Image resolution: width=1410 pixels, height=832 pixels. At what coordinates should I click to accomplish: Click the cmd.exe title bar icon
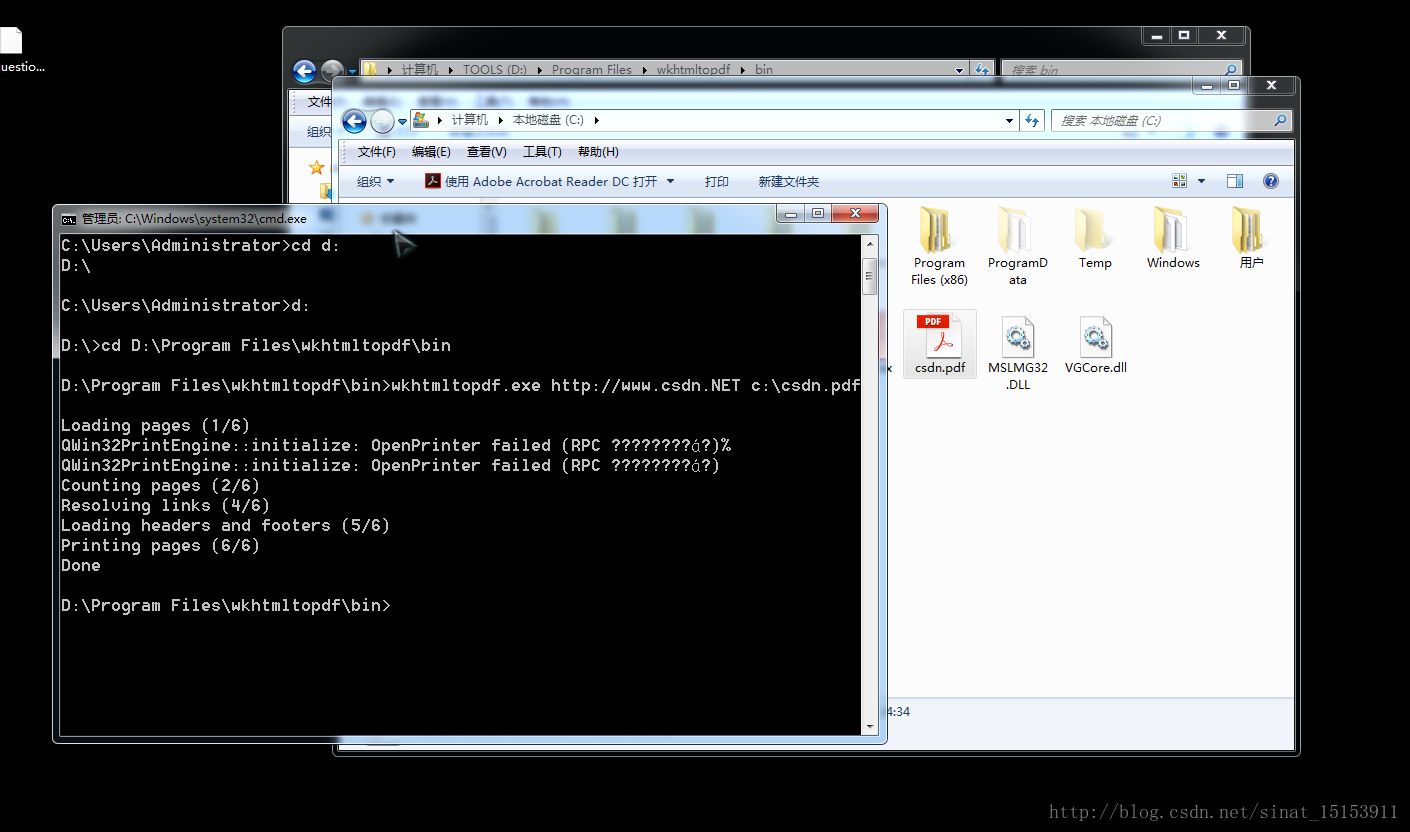(x=68, y=219)
